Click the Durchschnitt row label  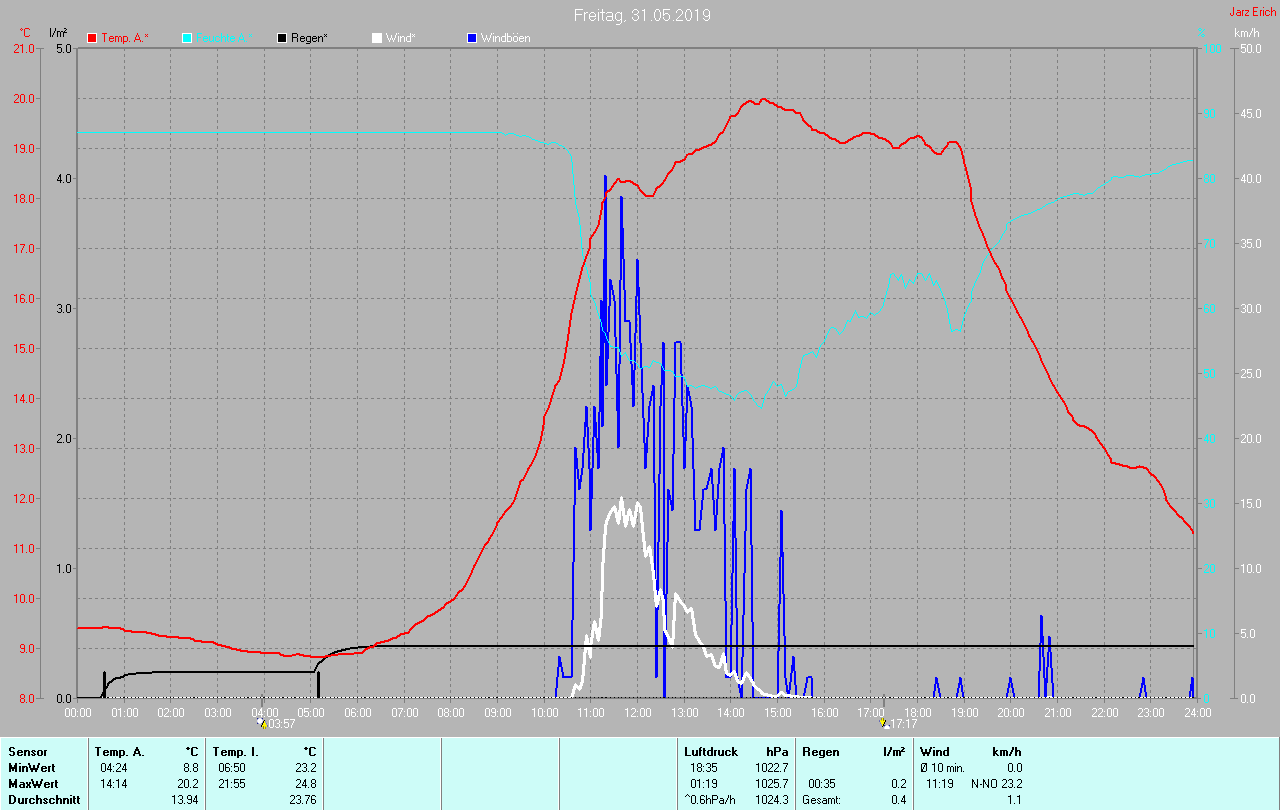click(x=44, y=799)
